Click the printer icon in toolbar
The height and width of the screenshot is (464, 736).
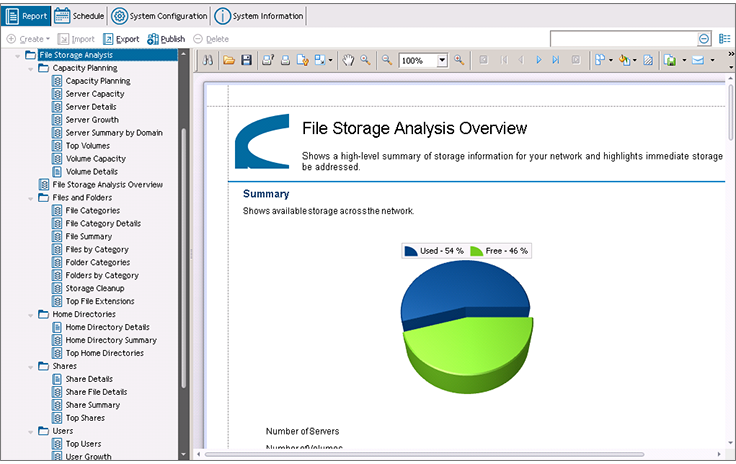coord(285,60)
